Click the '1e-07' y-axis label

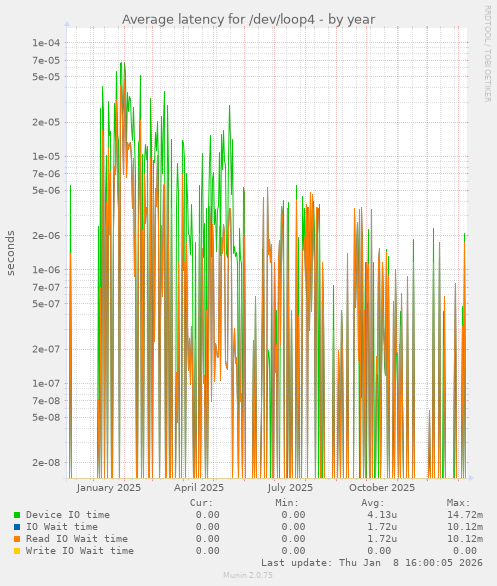click(x=46, y=383)
